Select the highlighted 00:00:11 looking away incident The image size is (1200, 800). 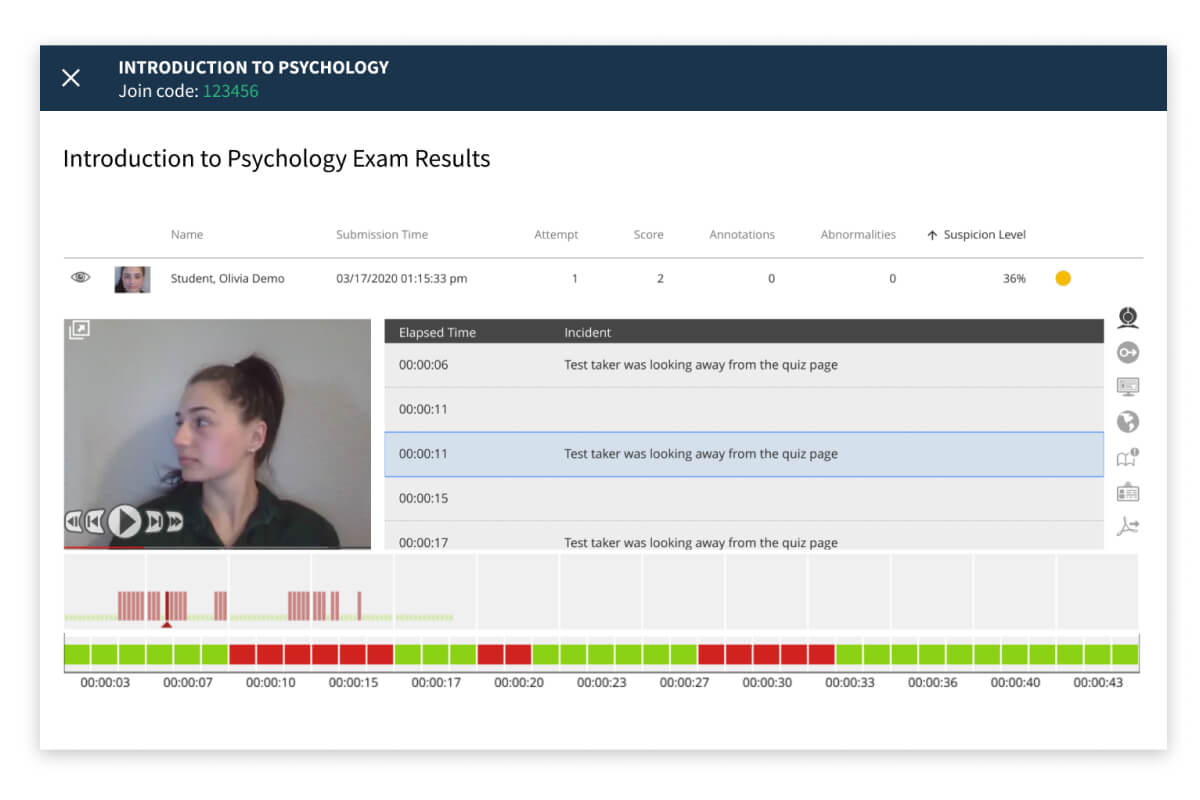pos(744,454)
